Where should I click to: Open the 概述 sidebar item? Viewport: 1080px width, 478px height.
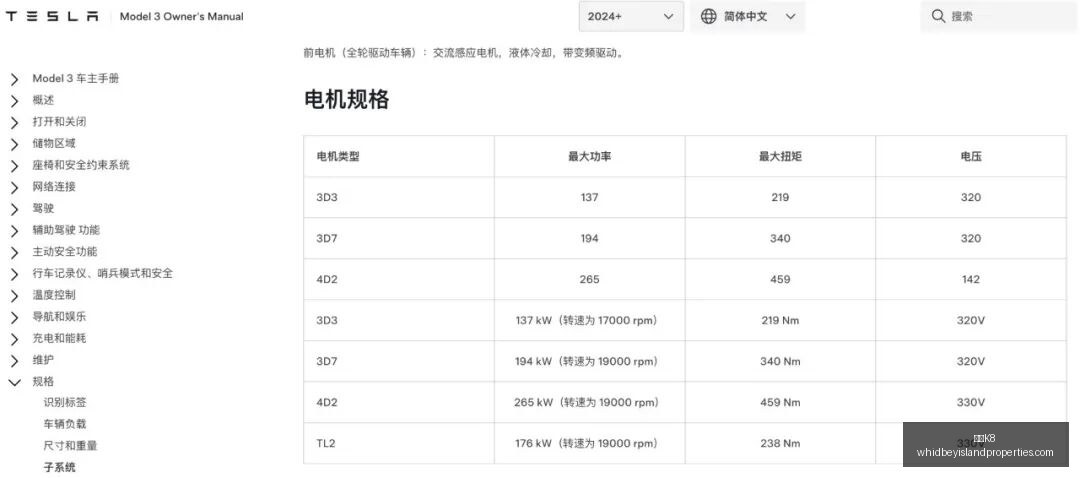43,100
